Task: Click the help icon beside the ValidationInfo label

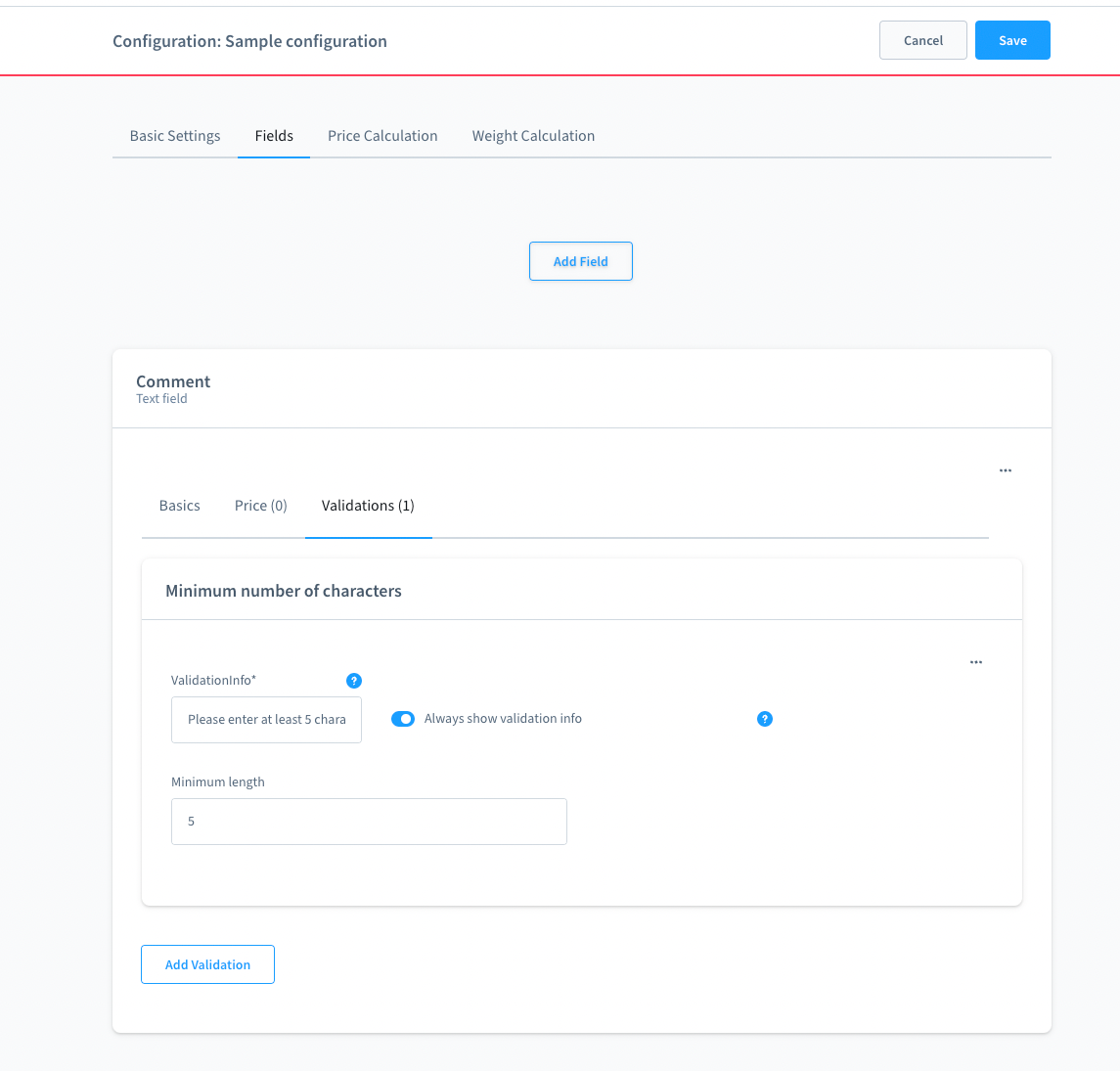Action: pos(354,681)
